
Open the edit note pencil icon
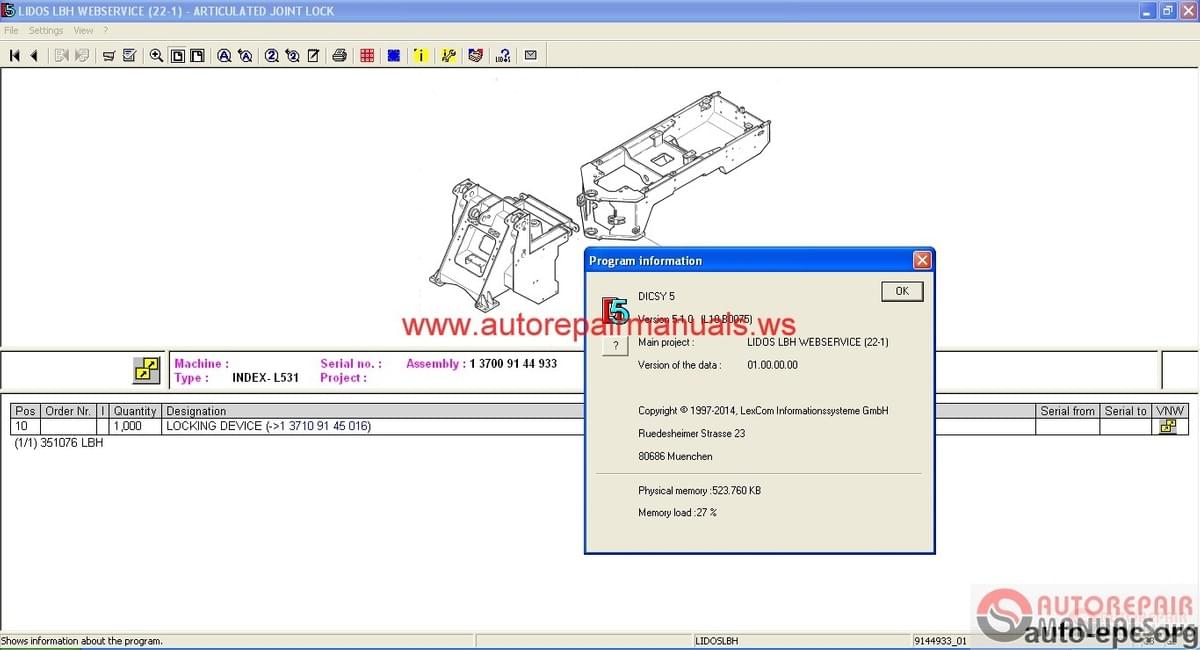312,56
